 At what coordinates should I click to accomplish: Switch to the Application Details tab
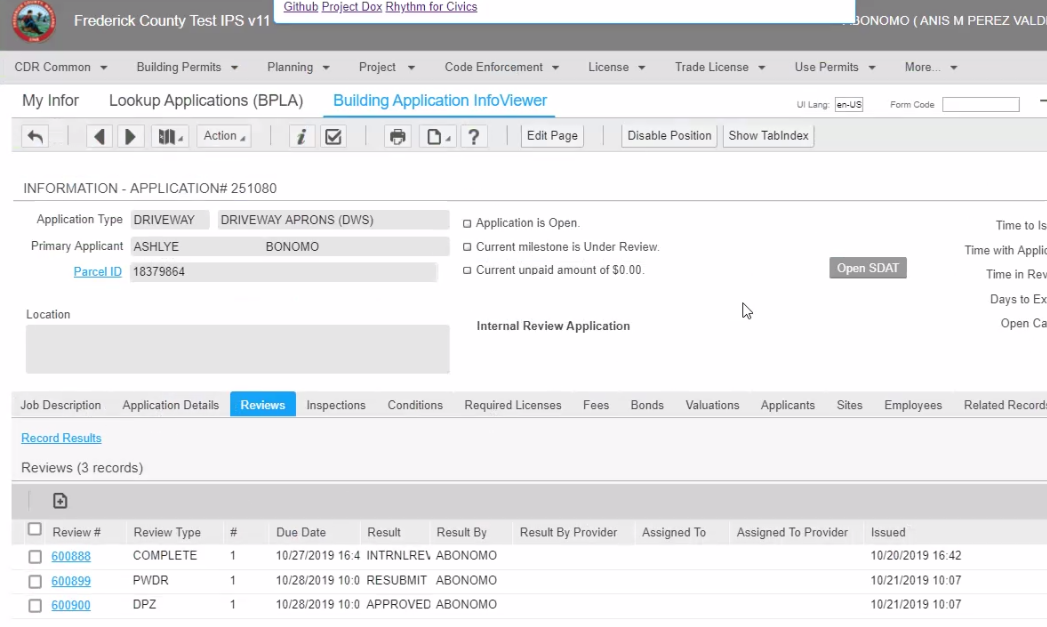[170, 405]
